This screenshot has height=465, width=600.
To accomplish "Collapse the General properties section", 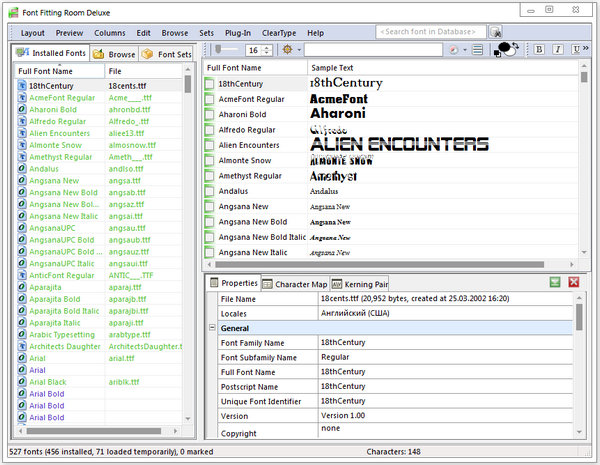I will pyautogui.click(x=212, y=328).
